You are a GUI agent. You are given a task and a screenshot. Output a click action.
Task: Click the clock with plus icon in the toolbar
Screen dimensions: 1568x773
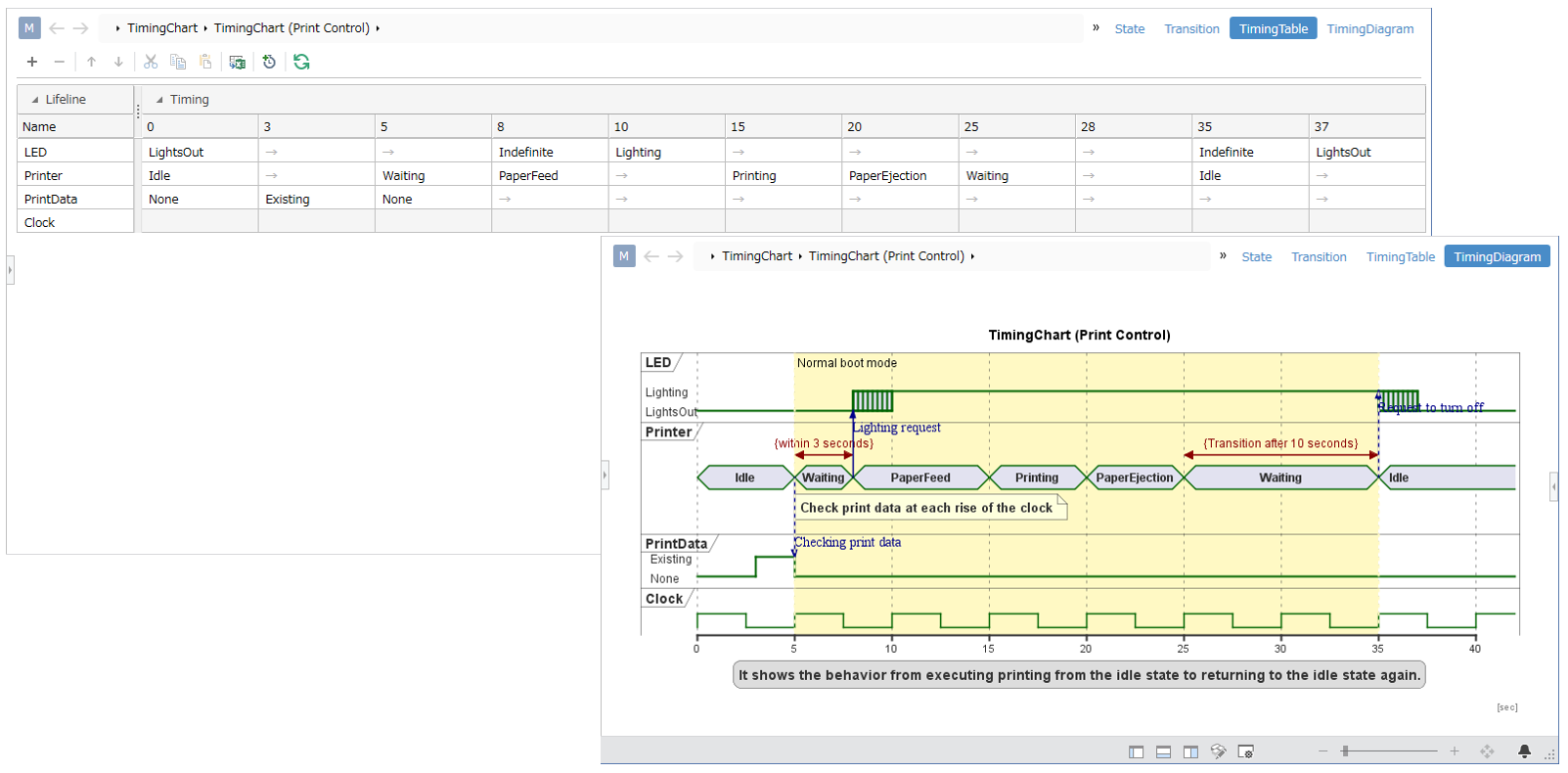point(270,62)
